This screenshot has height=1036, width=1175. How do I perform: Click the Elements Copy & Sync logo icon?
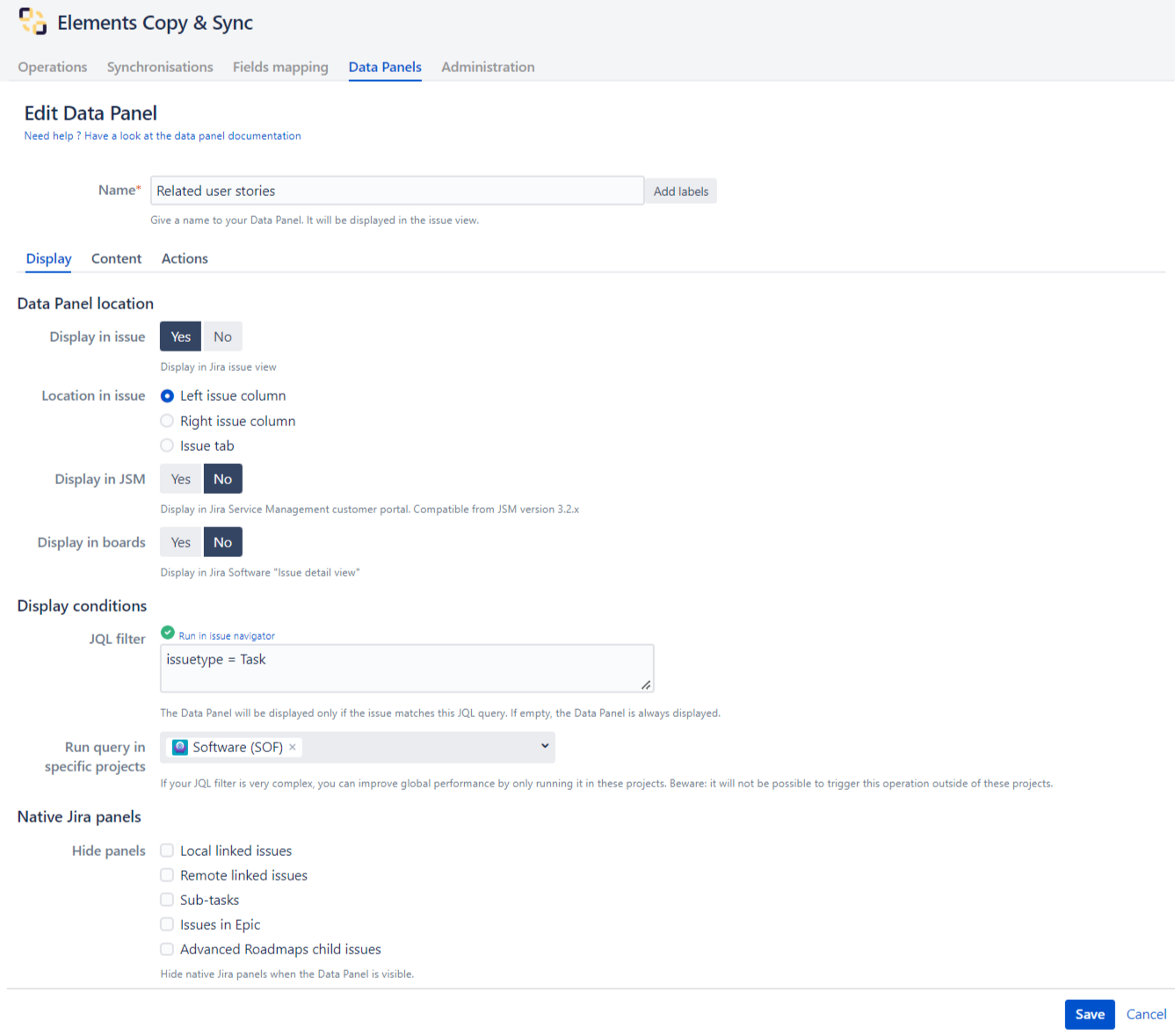click(33, 22)
